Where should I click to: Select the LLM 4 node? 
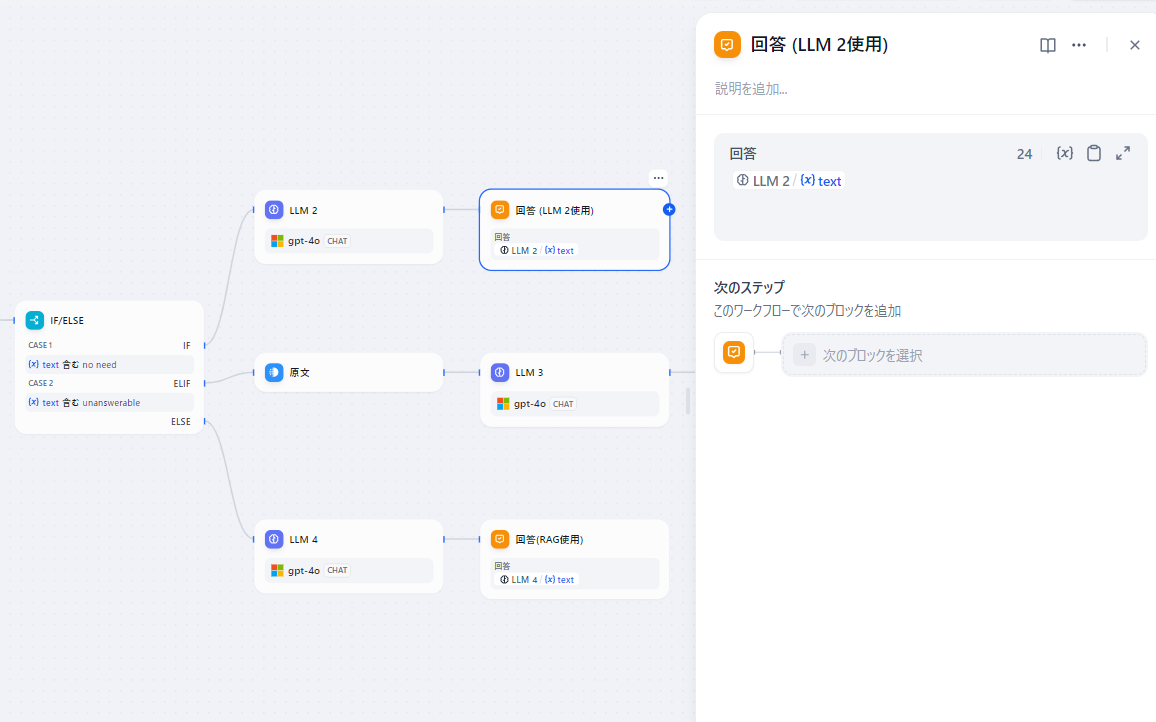pos(349,557)
